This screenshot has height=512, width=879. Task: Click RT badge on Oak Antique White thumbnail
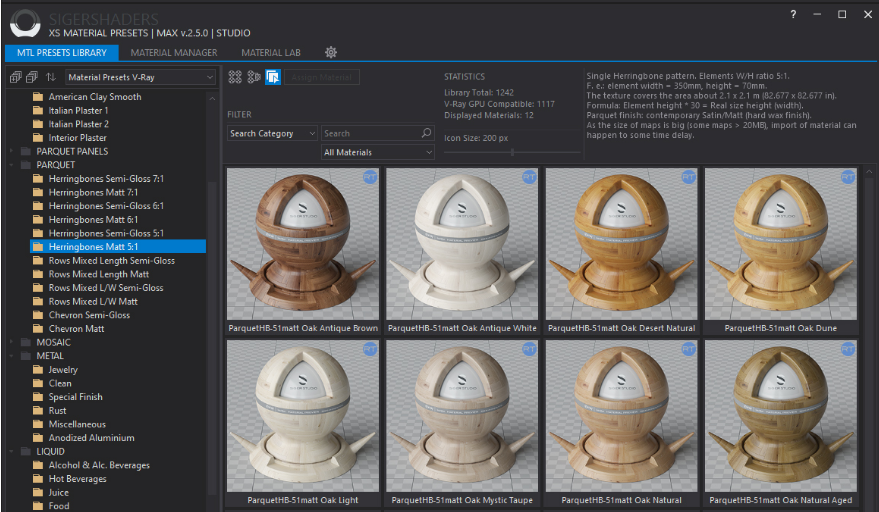[529, 177]
